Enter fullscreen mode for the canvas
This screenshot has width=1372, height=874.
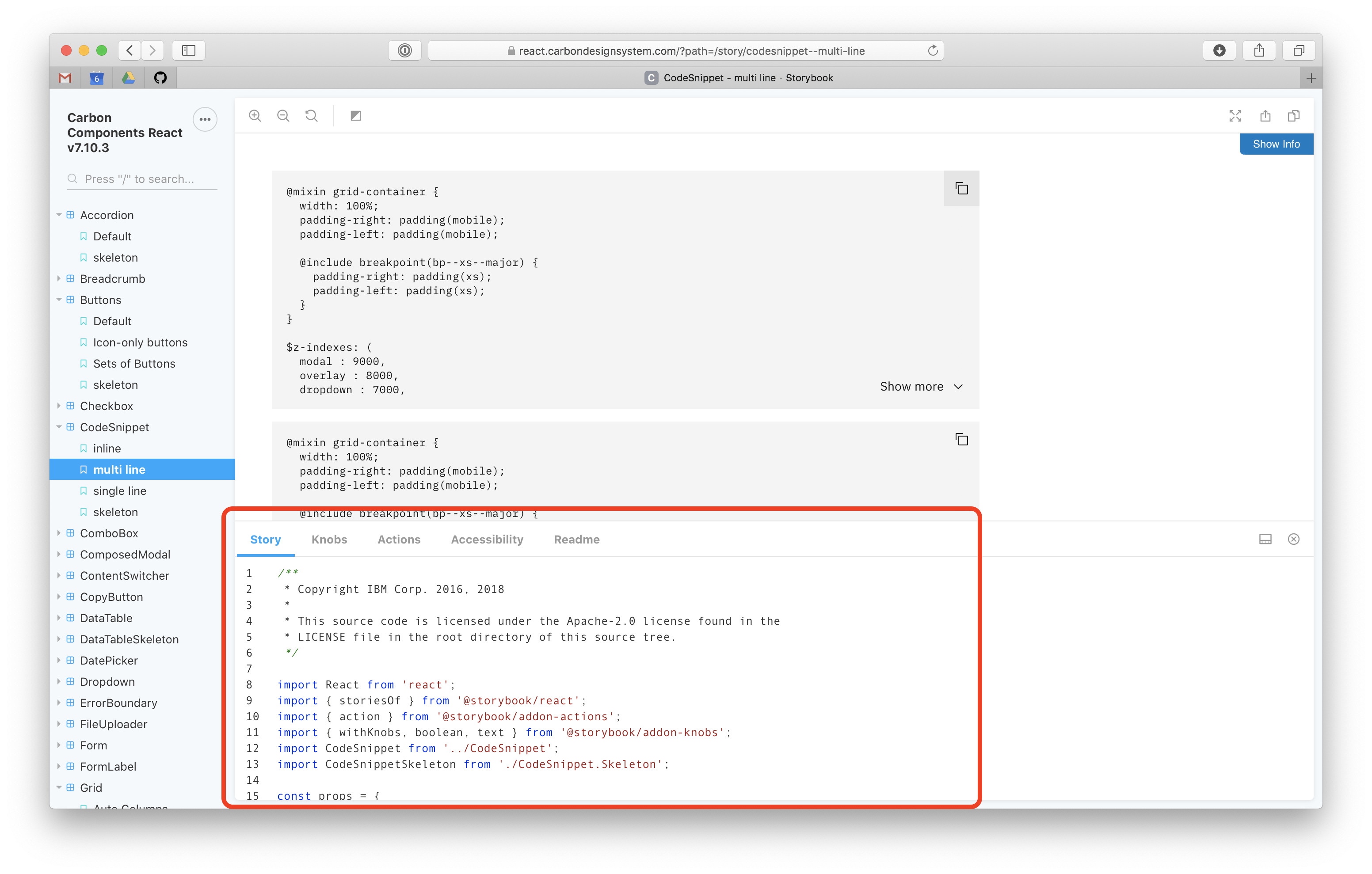click(1235, 116)
